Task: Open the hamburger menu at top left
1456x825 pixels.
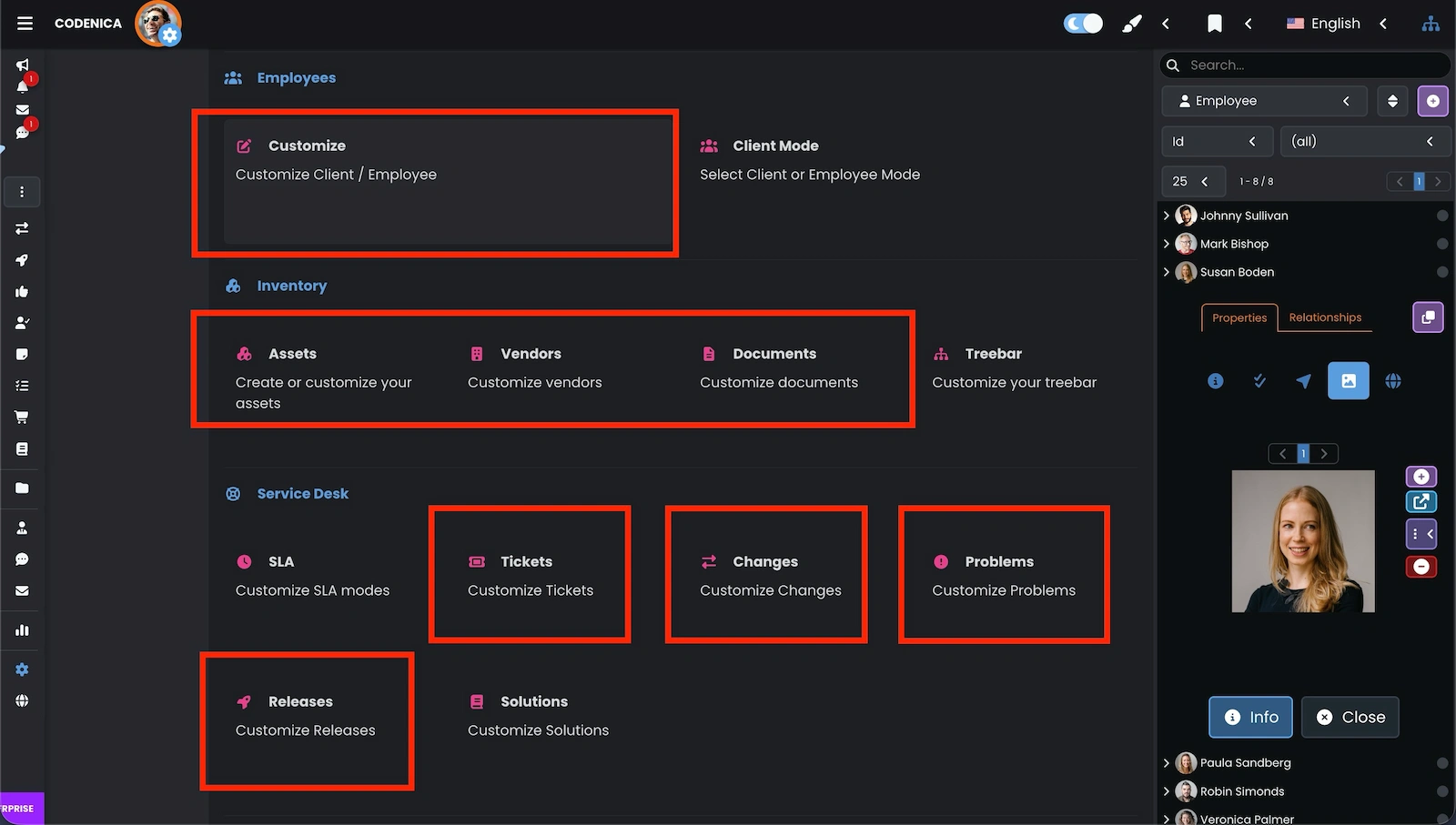Action: [x=25, y=23]
